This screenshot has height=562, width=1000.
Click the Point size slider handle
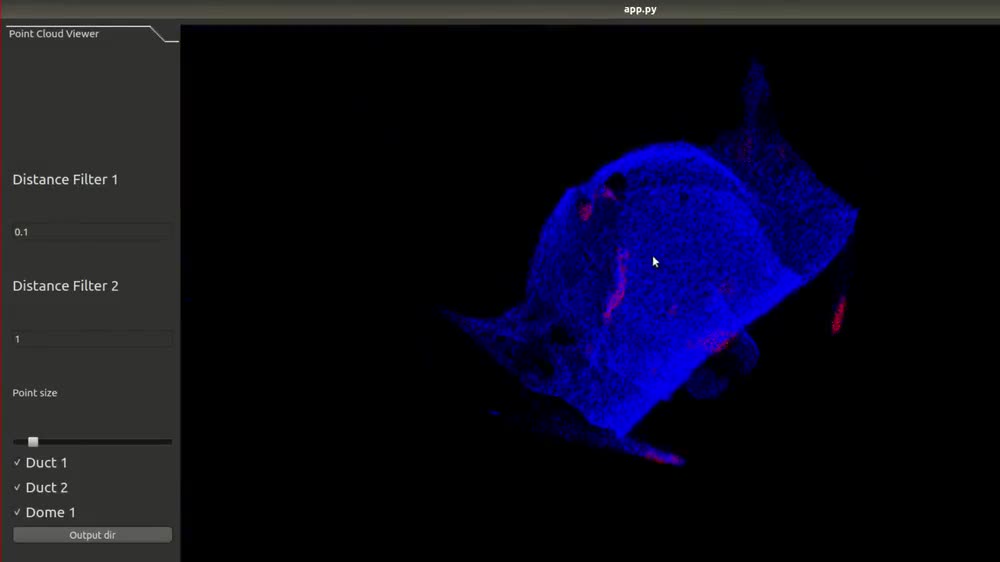(33, 441)
